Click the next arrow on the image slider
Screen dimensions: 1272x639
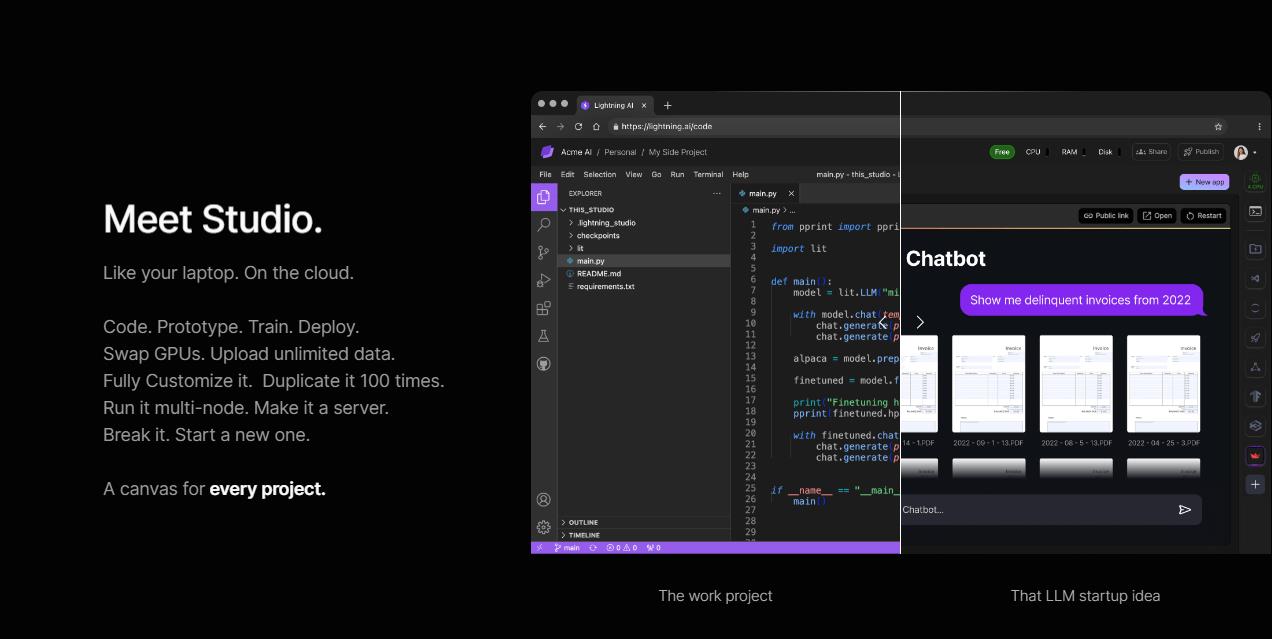click(920, 322)
